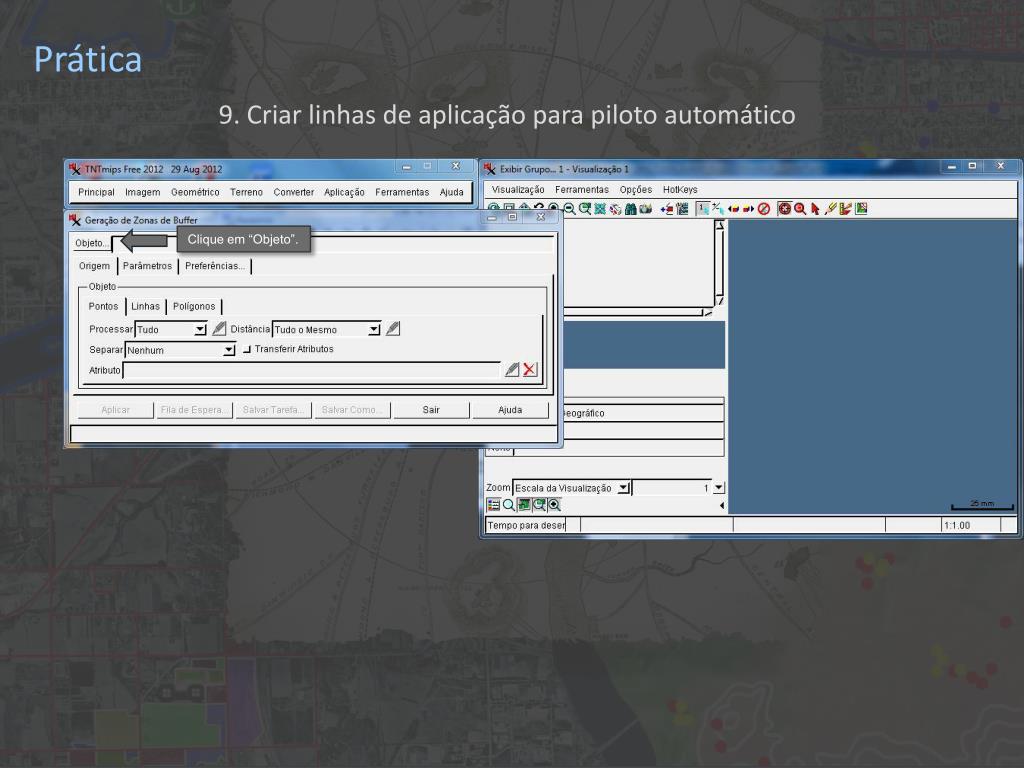Click the plus-minus cursor tool icon

[718, 209]
